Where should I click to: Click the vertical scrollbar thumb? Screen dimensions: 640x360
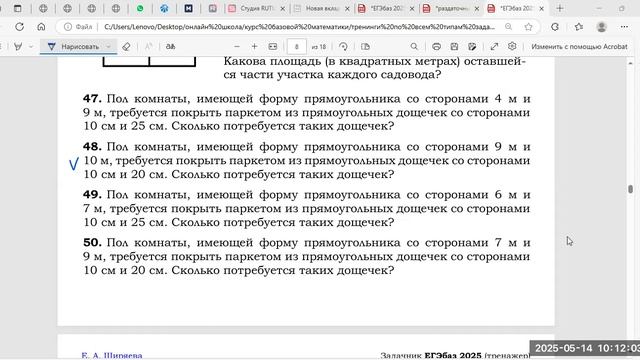tap(631, 189)
